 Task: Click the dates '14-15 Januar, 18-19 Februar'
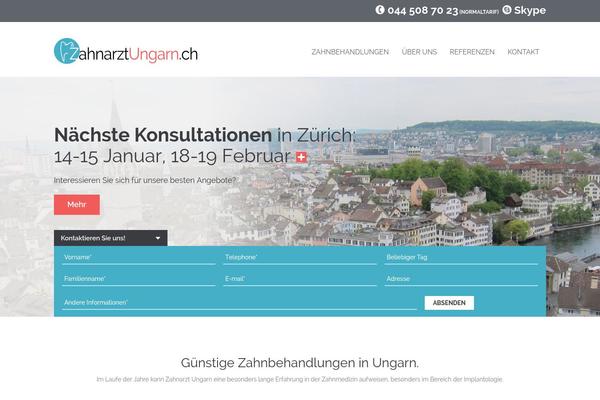172,156
